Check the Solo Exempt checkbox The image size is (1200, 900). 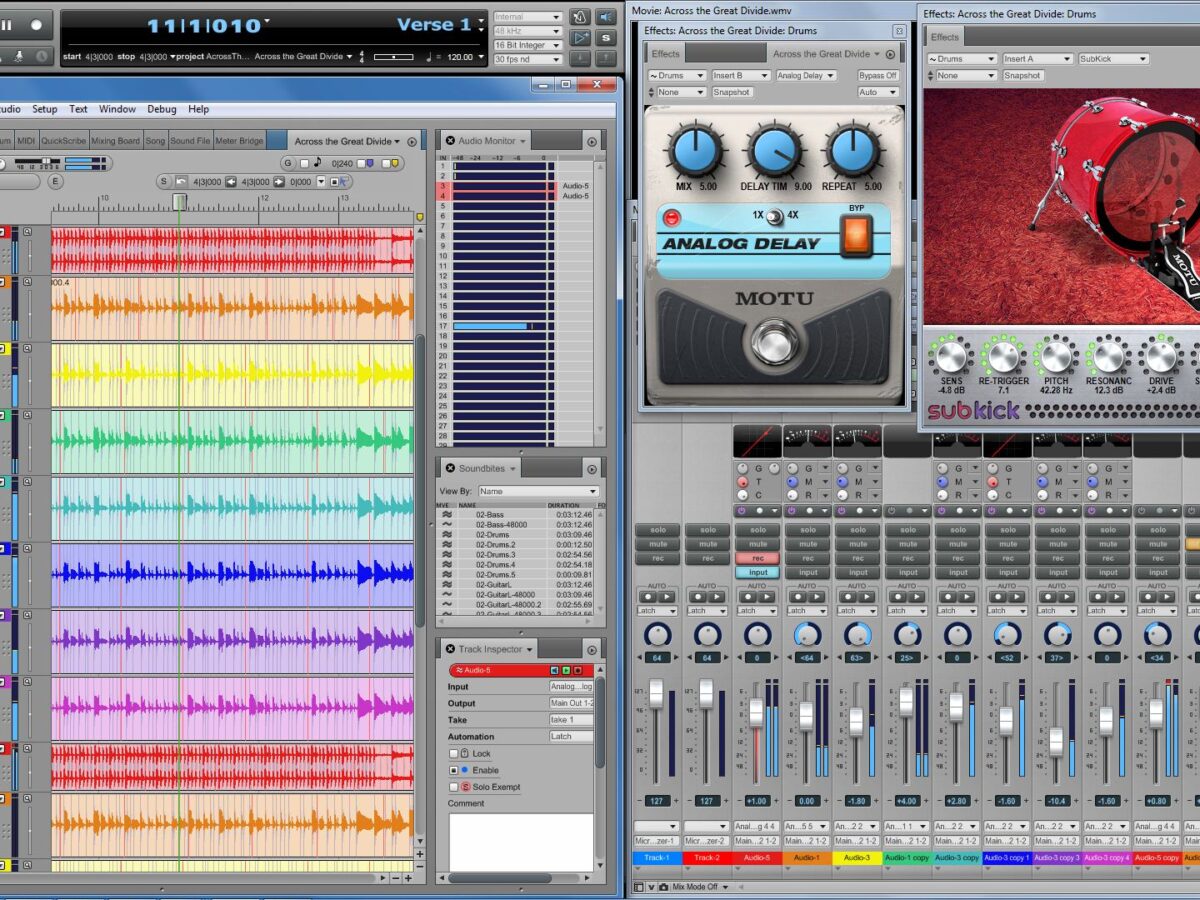point(454,787)
